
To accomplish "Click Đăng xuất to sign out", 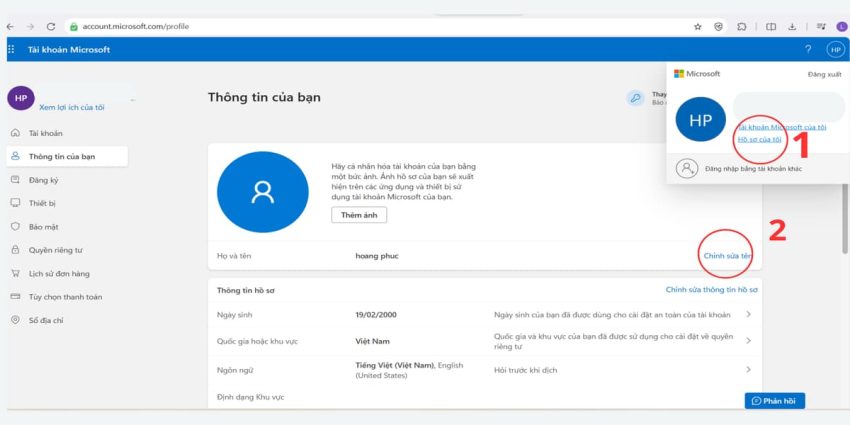I will pyautogui.click(x=825, y=74).
